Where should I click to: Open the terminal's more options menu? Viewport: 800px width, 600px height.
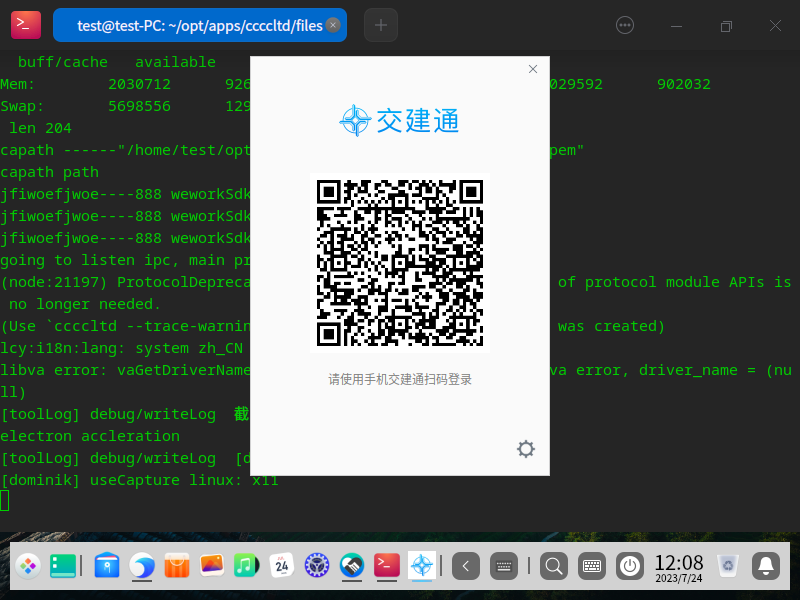624,25
